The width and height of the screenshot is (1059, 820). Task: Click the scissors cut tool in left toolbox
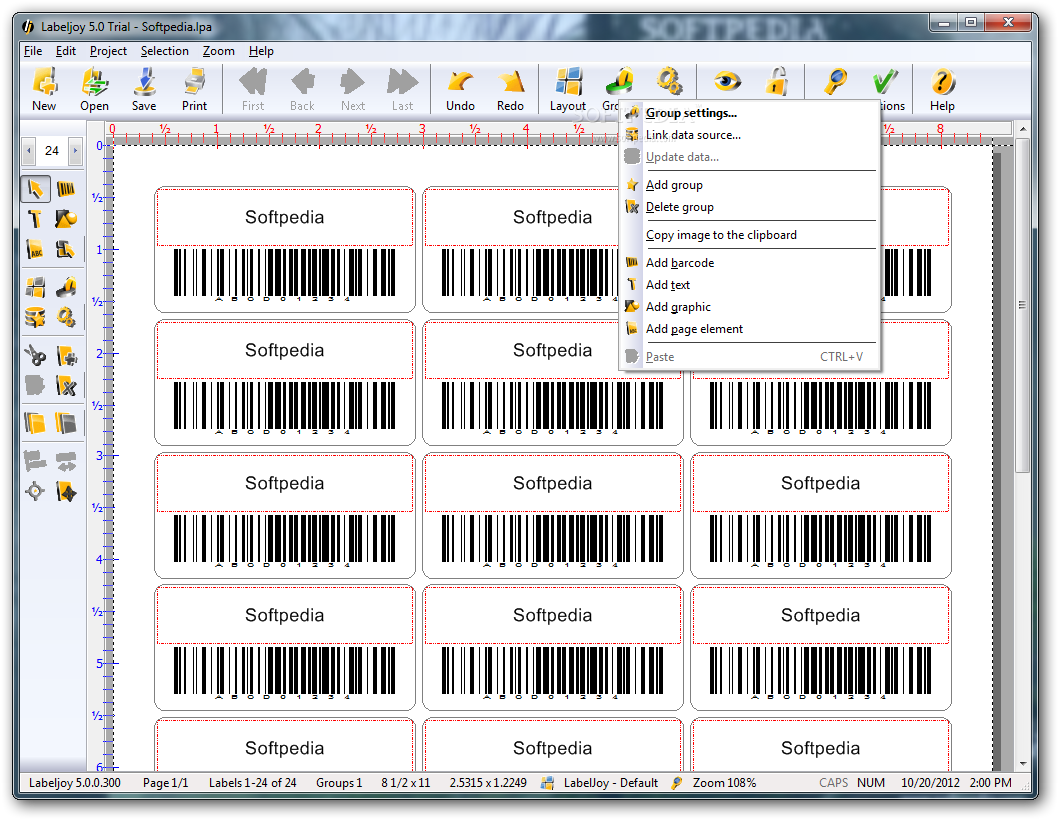(36, 355)
